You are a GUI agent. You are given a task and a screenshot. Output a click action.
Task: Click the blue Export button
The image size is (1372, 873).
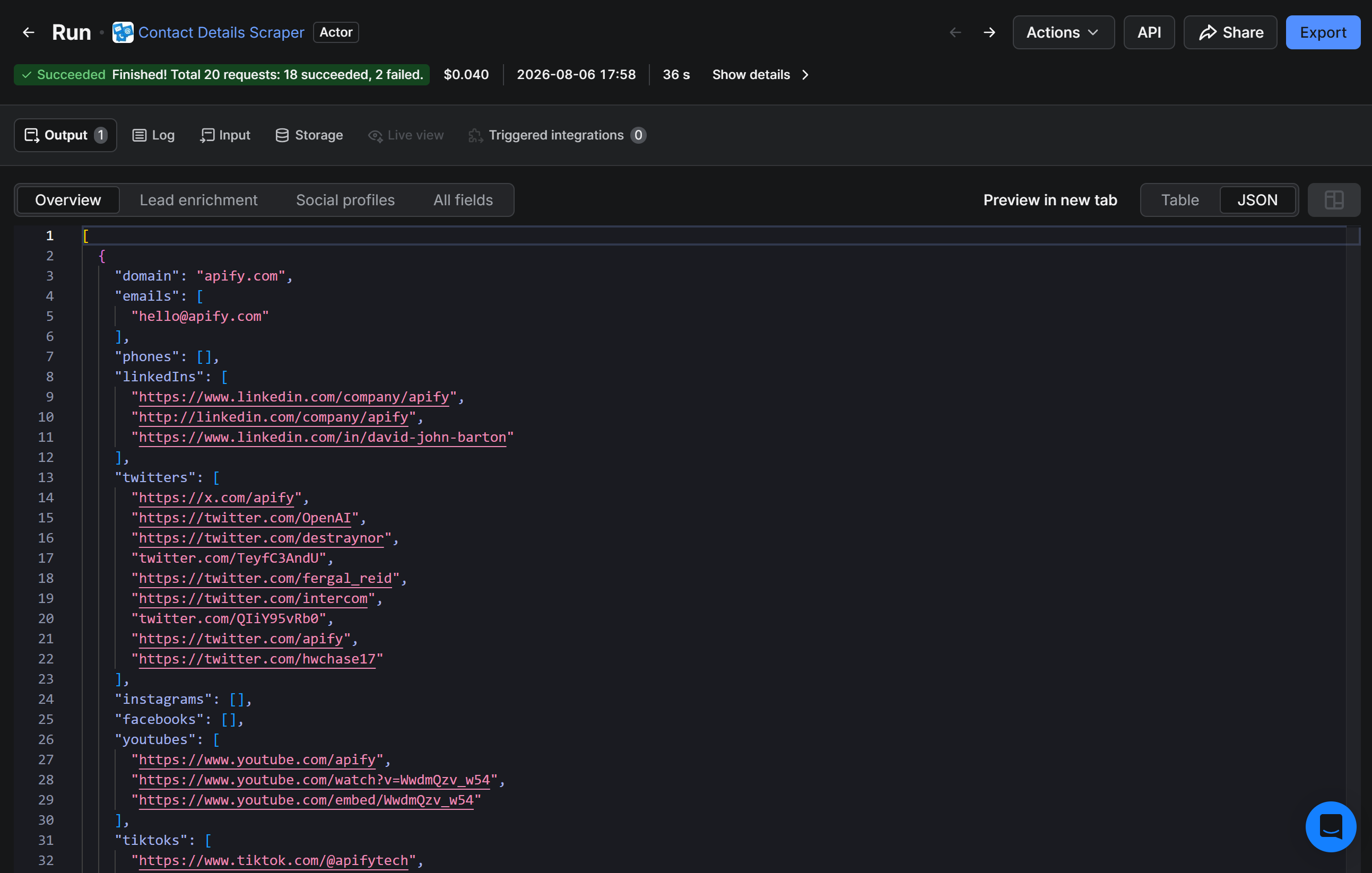(1323, 32)
